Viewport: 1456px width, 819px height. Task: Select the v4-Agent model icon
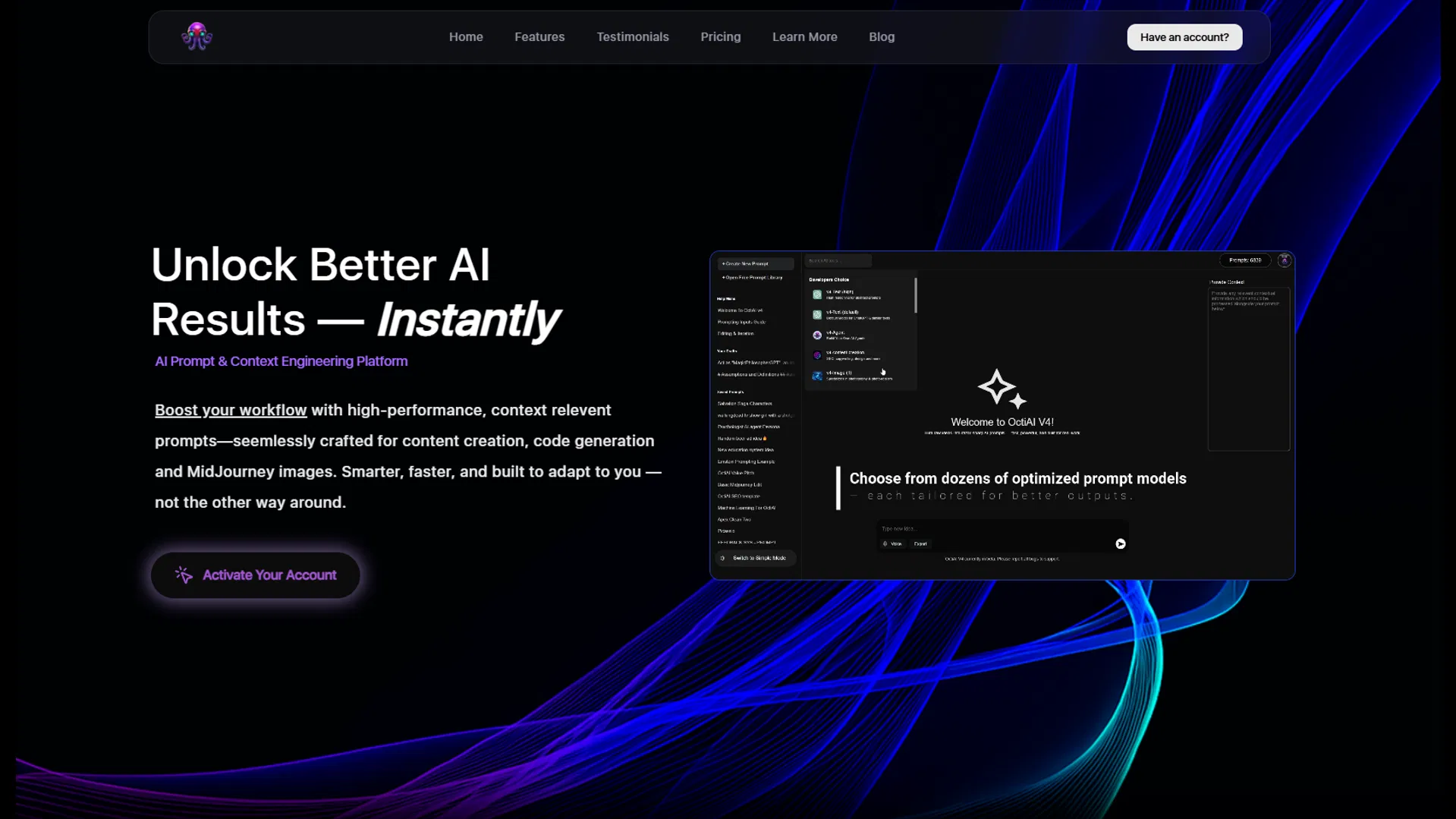[817, 335]
